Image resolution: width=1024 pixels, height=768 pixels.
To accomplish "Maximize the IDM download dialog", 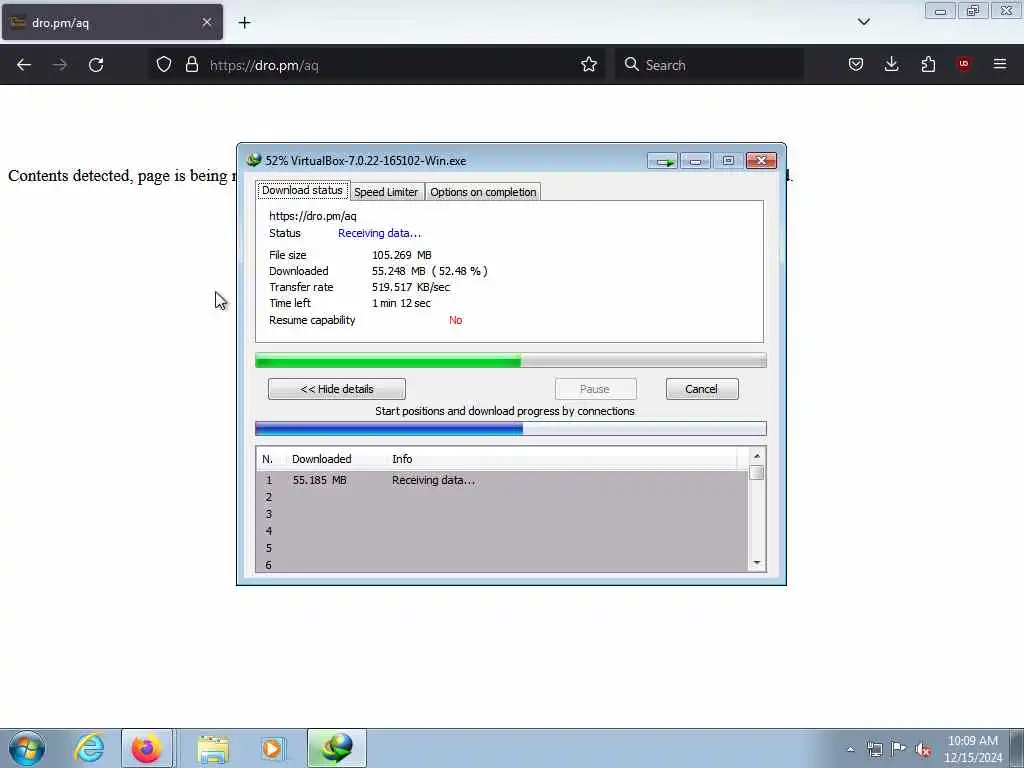I will (728, 161).
